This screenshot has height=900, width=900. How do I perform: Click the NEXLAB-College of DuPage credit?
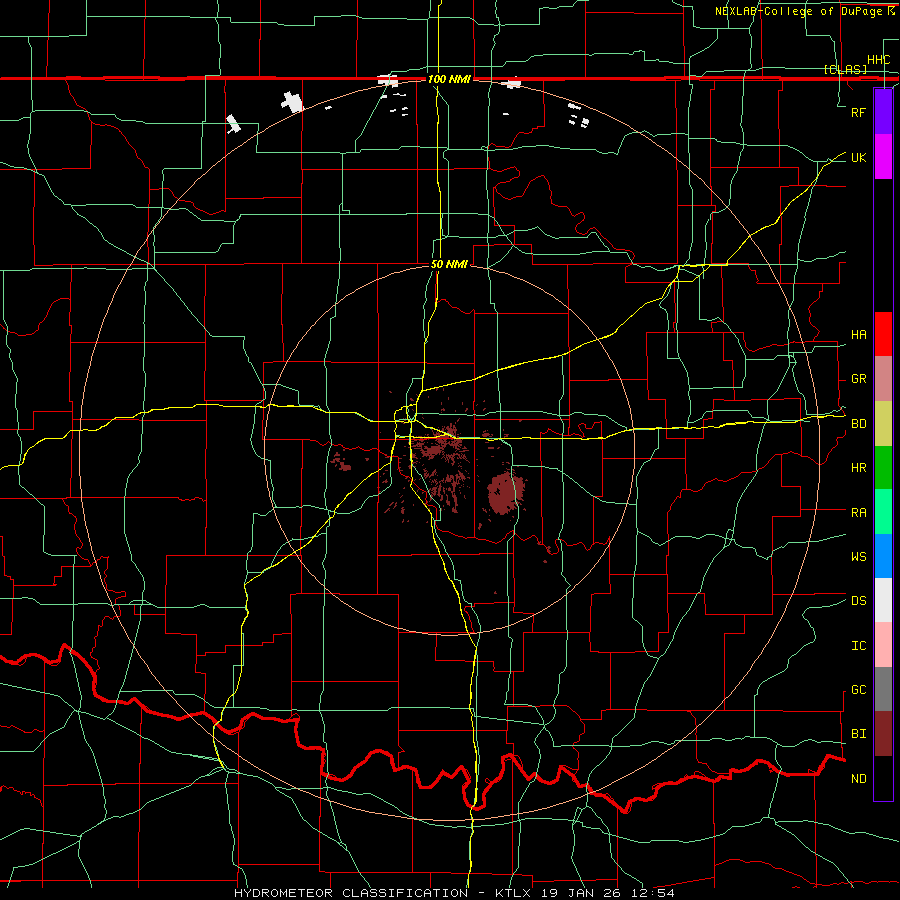(x=804, y=11)
